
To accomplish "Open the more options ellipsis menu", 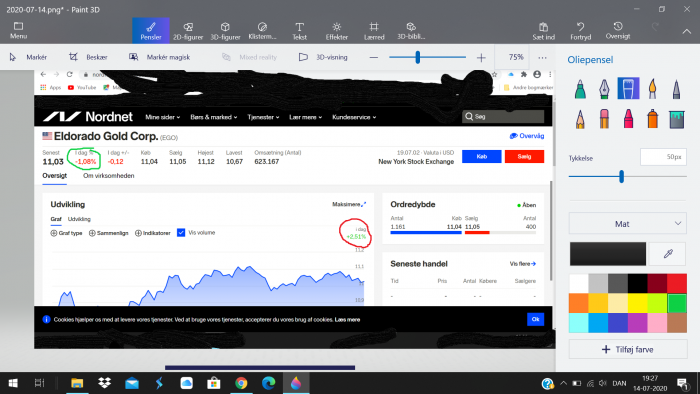I will [x=542, y=58].
